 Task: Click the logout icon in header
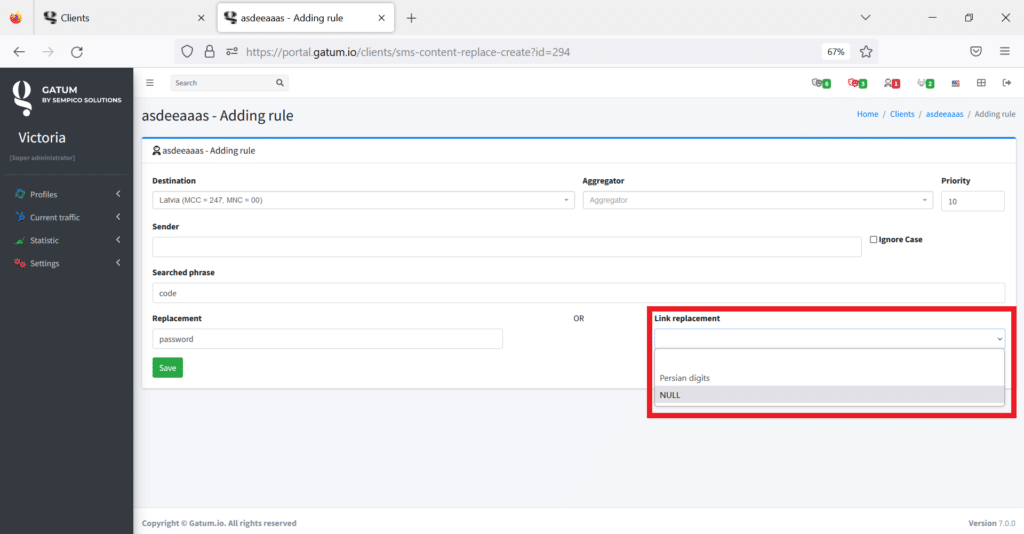click(1006, 83)
